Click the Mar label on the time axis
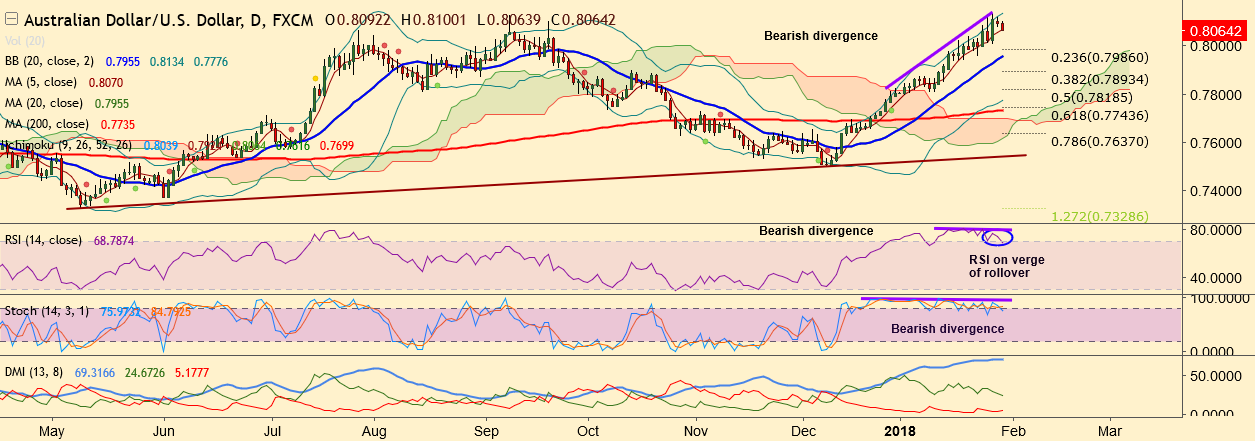The height and width of the screenshot is (441, 1255). (1109, 429)
